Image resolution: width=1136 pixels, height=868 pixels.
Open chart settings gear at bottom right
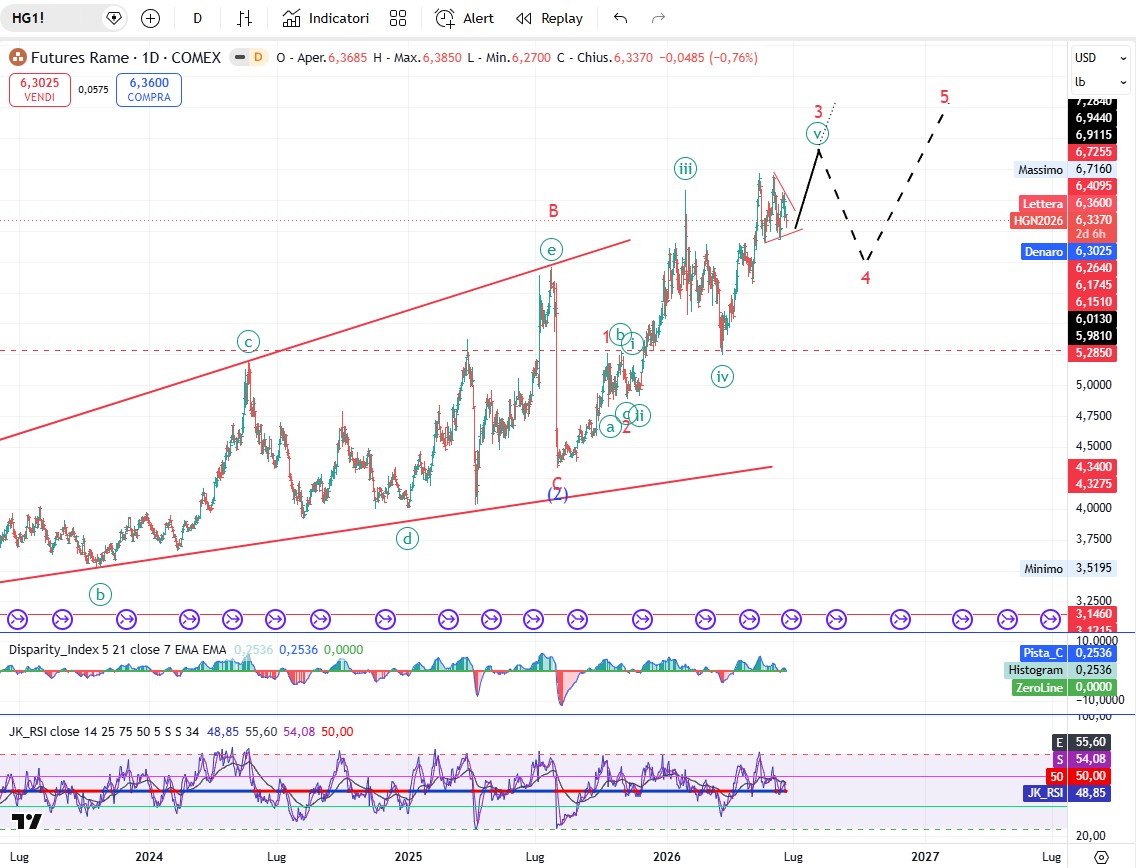coord(1100,857)
